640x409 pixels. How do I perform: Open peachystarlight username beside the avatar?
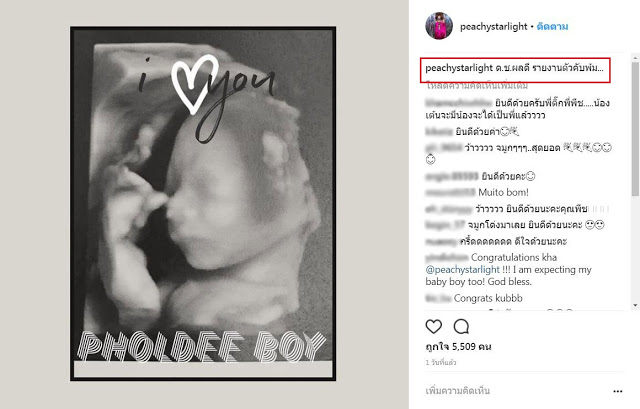click(495, 25)
